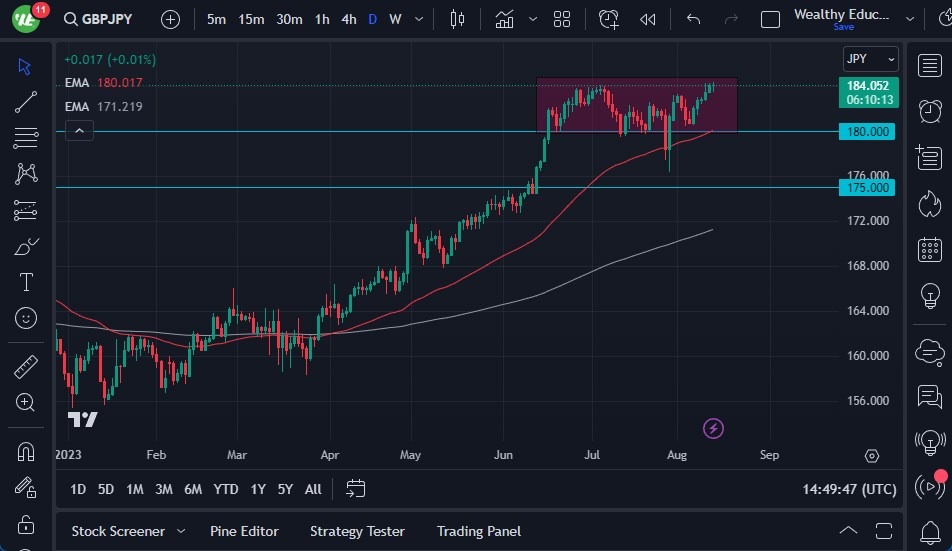952x551 pixels.
Task: Click the 180.000 price level label
Action: [867, 131]
